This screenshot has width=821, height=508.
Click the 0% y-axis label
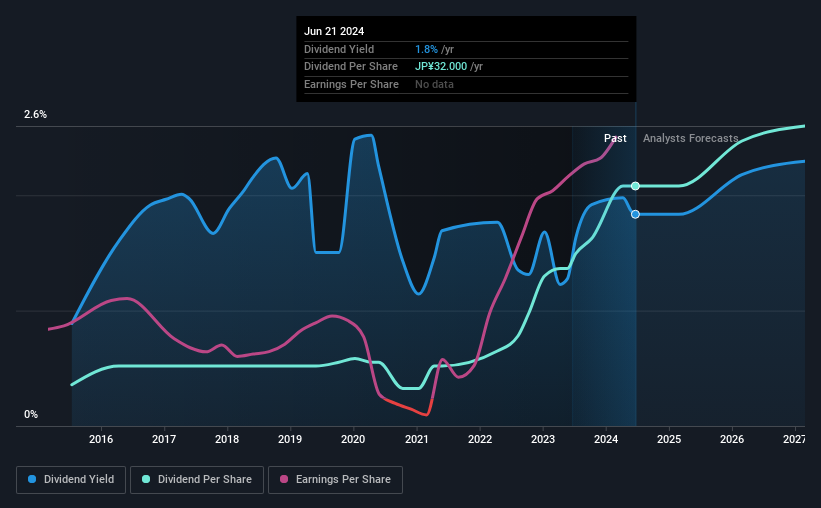(31, 415)
